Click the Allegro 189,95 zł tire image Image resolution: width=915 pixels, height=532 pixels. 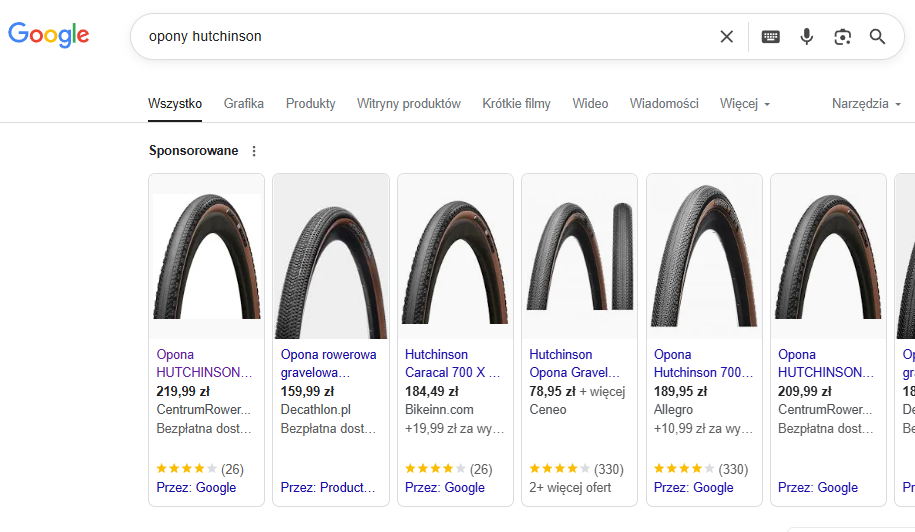[704, 256]
